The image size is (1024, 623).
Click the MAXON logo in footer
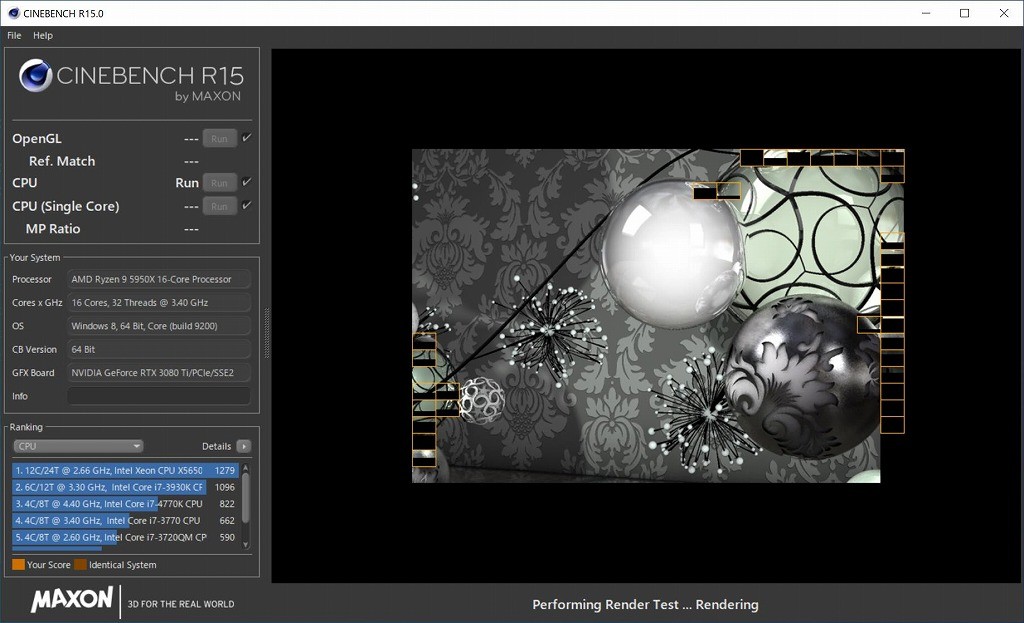pyautogui.click(x=72, y=600)
